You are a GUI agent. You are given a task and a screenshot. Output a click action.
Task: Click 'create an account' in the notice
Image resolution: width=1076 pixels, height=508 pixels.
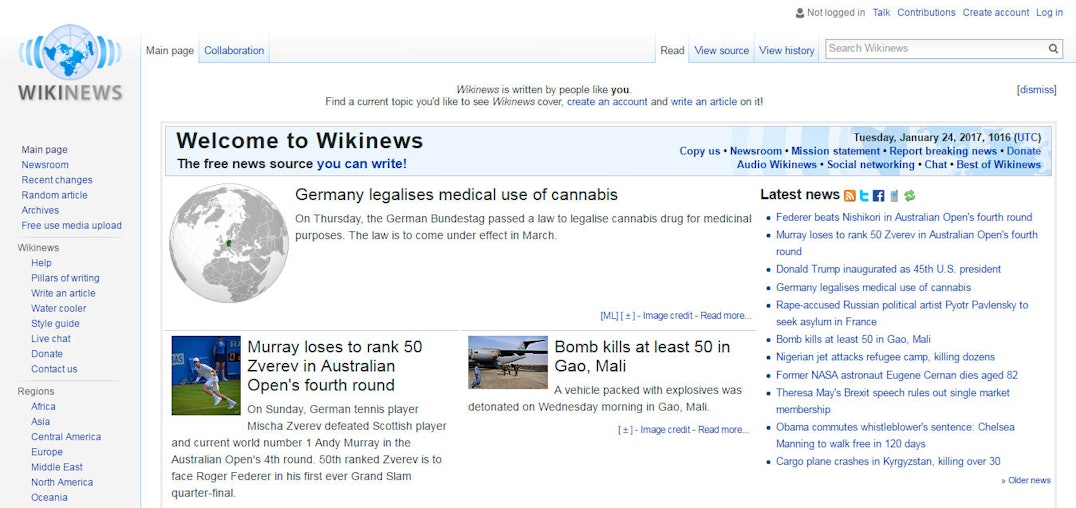point(607,102)
